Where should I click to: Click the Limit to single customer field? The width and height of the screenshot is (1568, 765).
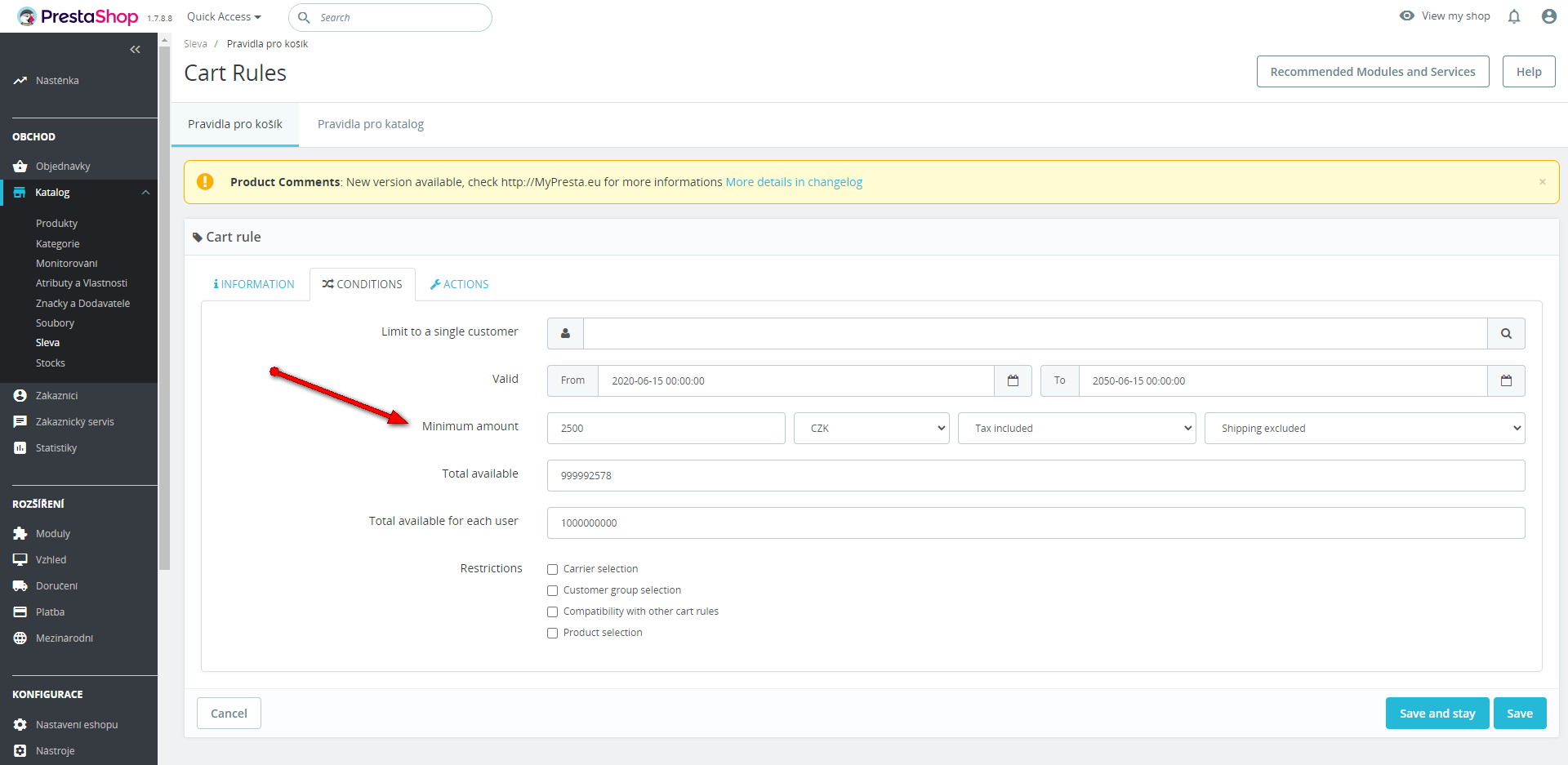pos(1036,333)
